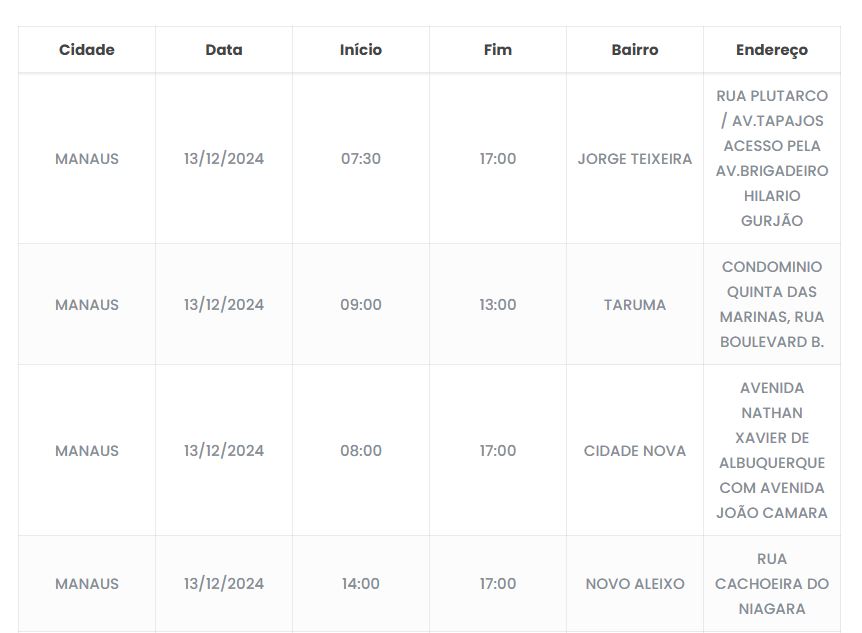
Task: Select the 09:00 start time cell
Action: 361,305
